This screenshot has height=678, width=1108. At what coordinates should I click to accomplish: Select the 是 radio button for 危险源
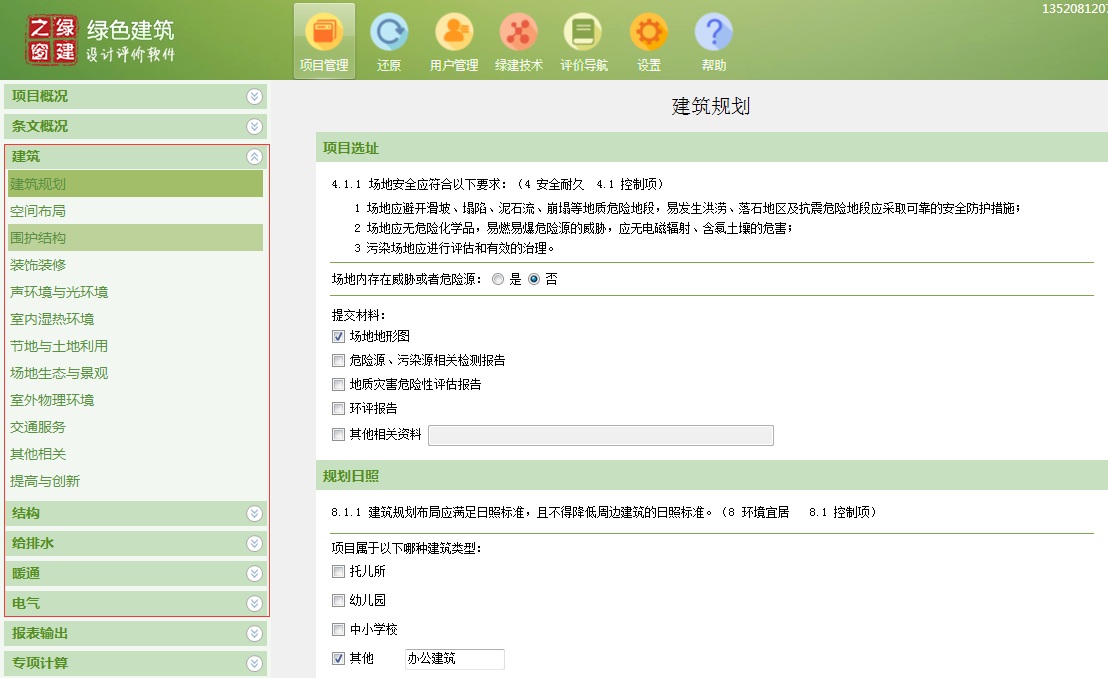pyautogui.click(x=498, y=280)
